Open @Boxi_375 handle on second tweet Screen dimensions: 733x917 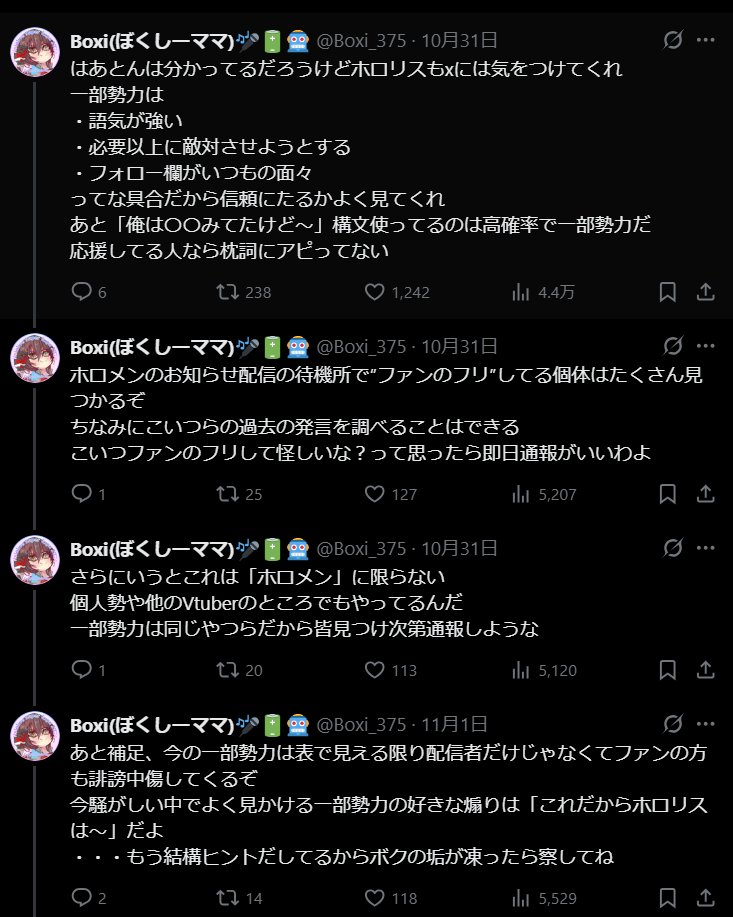pyautogui.click(x=362, y=346)
